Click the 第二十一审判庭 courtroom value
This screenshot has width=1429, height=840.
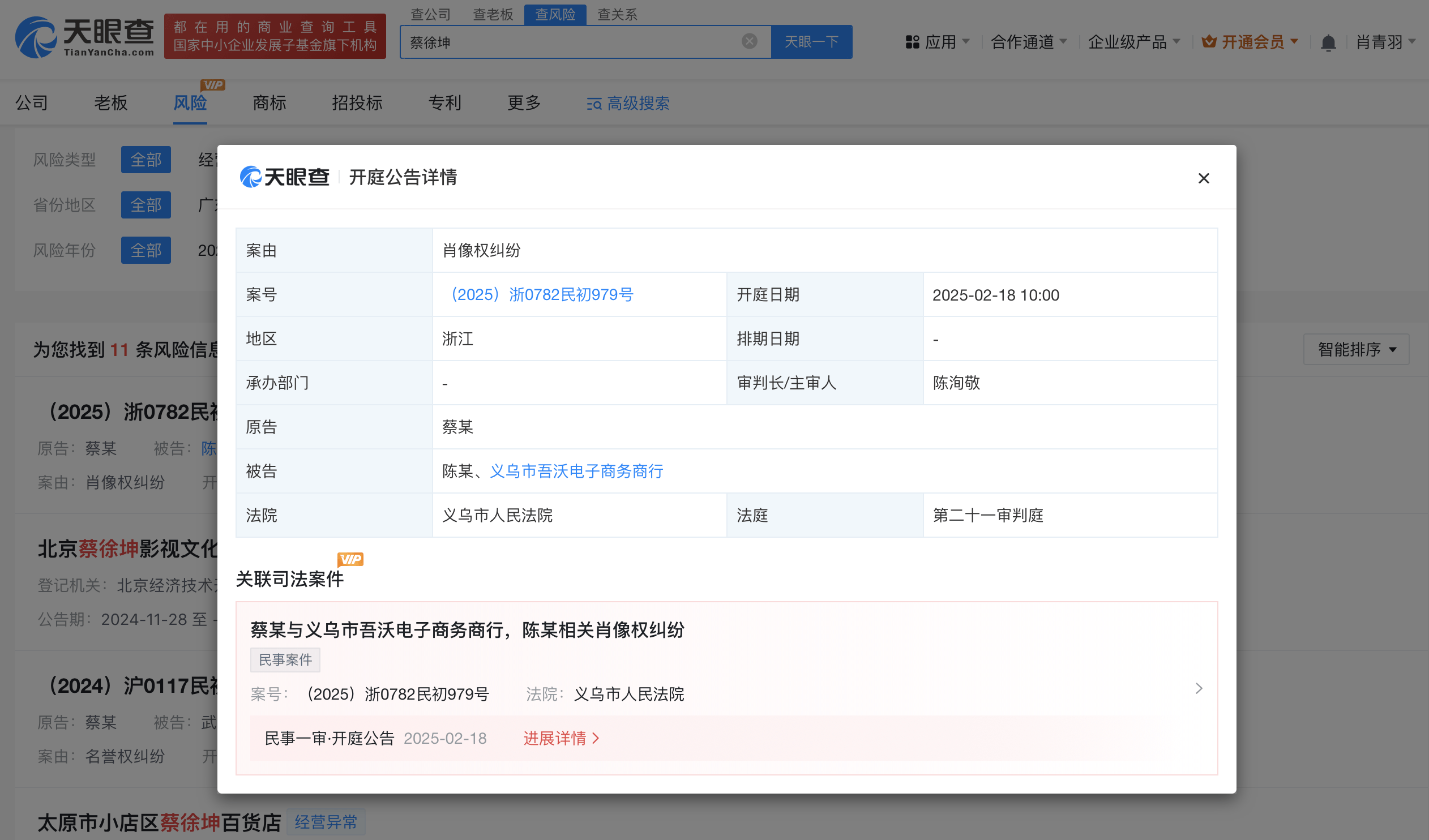point(988,515)
